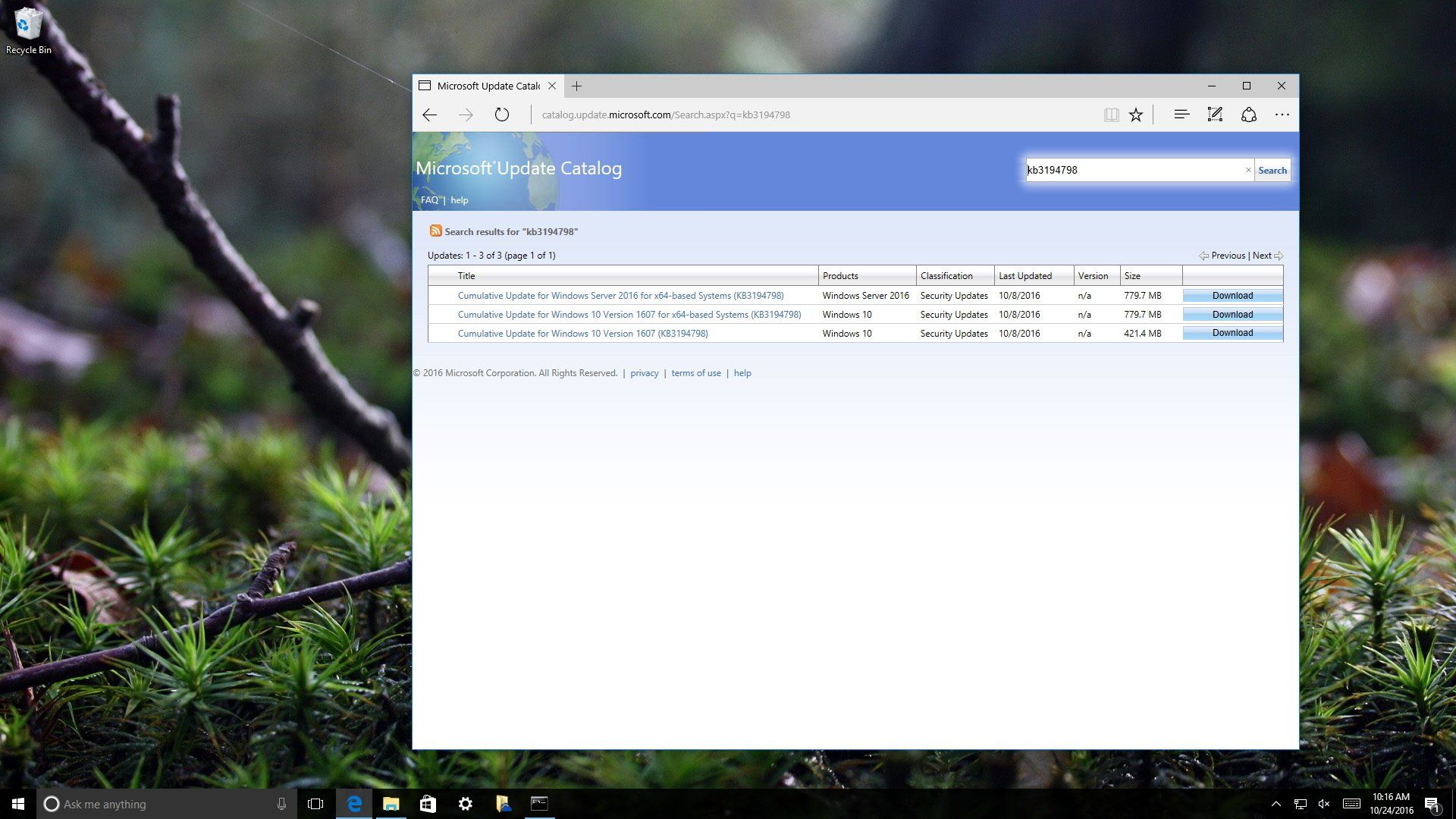Toggle the speaker volume icon in system tray
Viewport: 1456px width, 819px height.
1324,804
